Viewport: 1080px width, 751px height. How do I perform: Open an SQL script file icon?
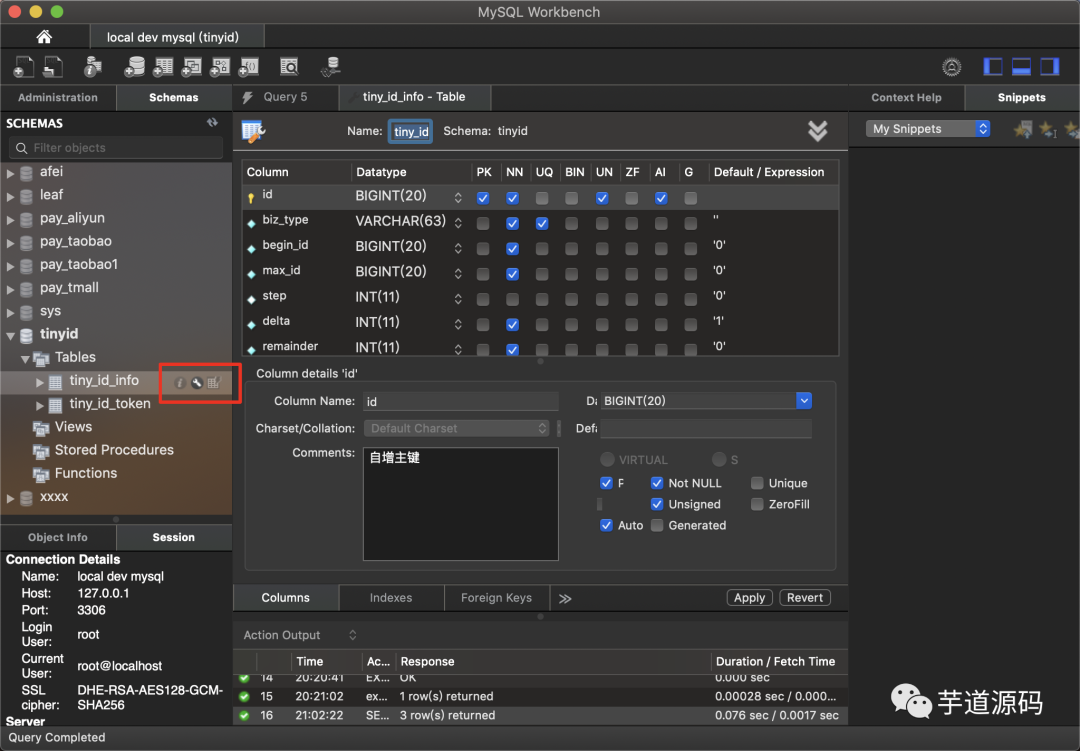53,67
